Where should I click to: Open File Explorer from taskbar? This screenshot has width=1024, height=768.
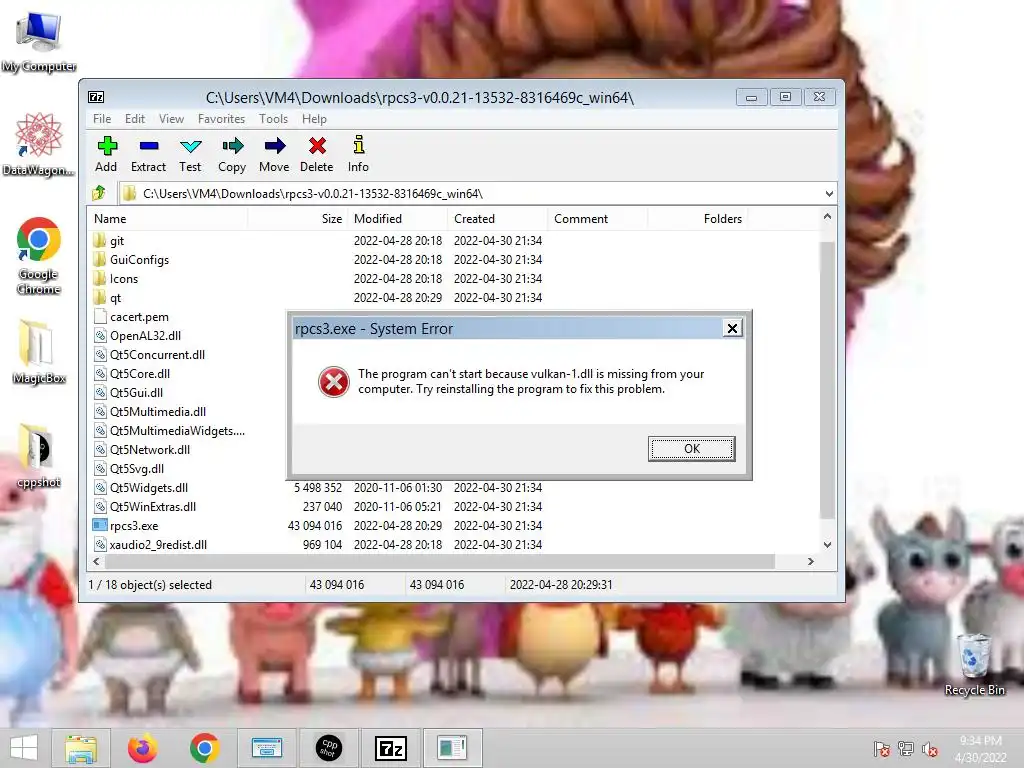pos(81,748)
